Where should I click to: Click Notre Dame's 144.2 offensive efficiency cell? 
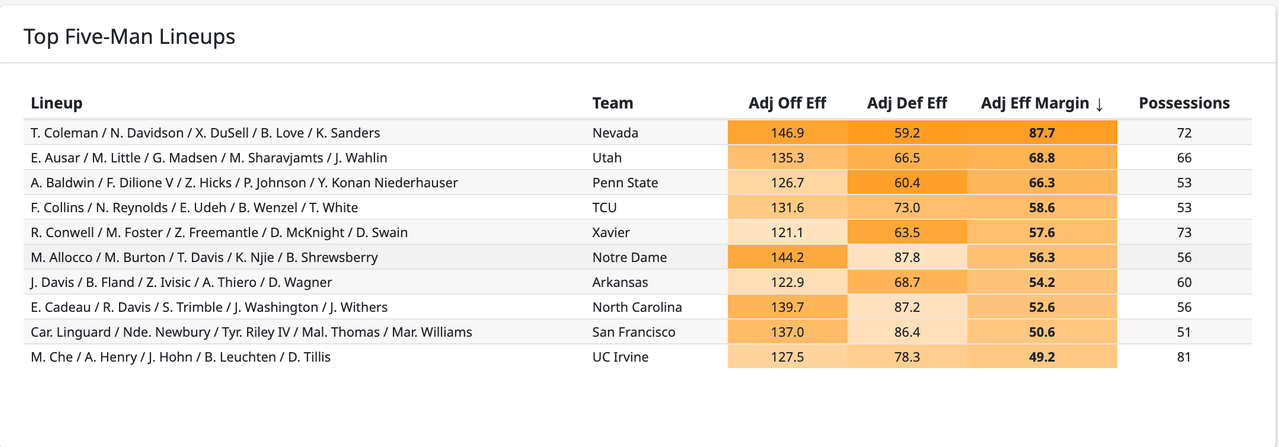787,257
